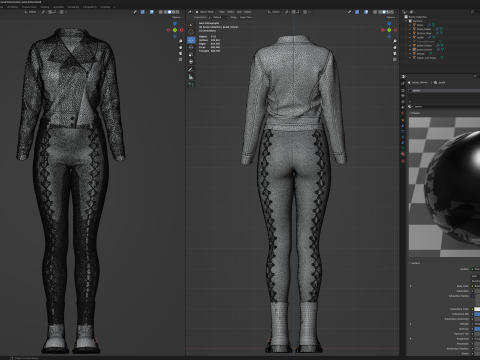The image size is (480, 360).
Task: Toggle overlays in right viewport header
Action: coord(366,12)
